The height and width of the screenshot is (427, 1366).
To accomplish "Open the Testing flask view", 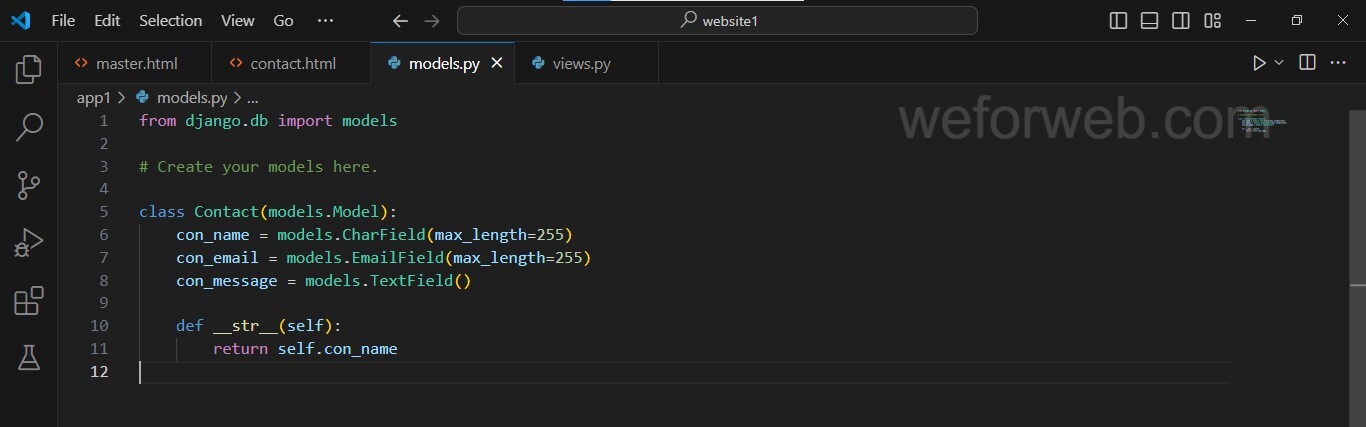I will [29, 358].
